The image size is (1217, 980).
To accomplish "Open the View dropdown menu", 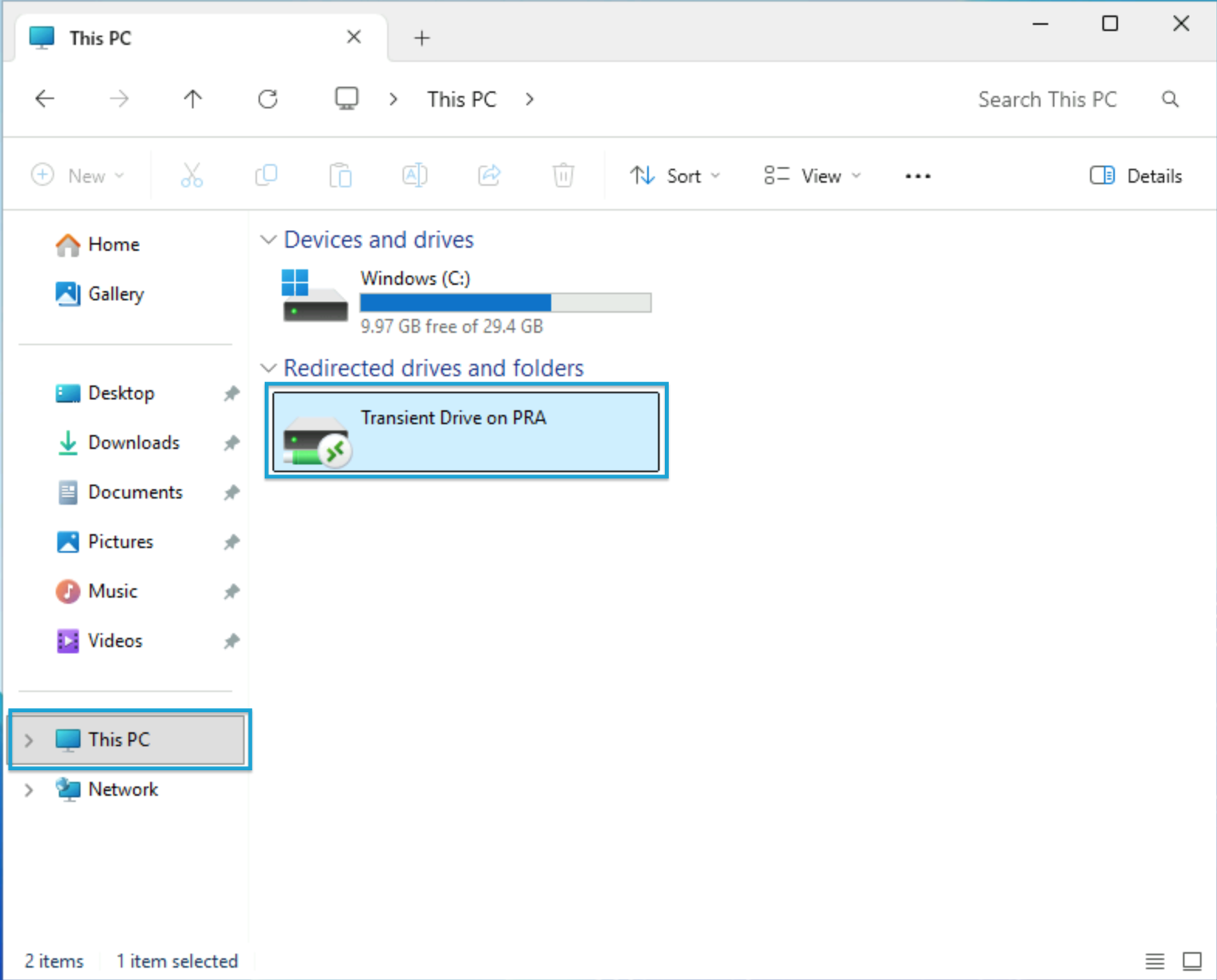I will pyautogui.click(x=812, y=176).
